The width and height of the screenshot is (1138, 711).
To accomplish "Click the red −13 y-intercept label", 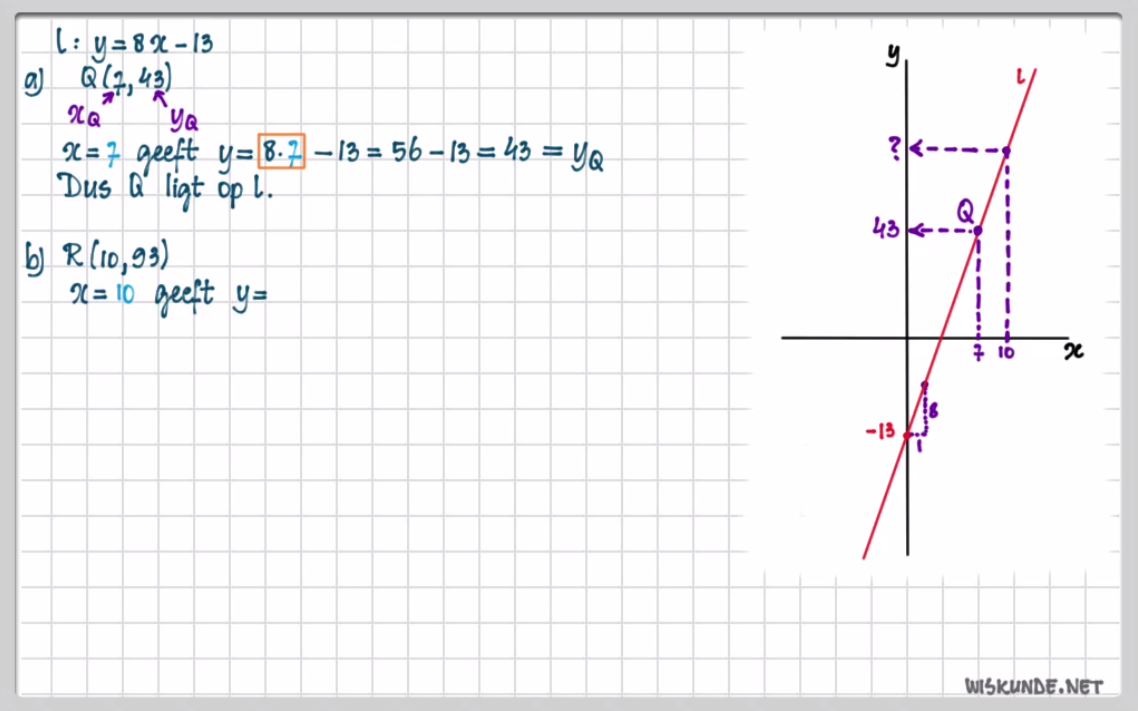I will click(x=880, y=432).
